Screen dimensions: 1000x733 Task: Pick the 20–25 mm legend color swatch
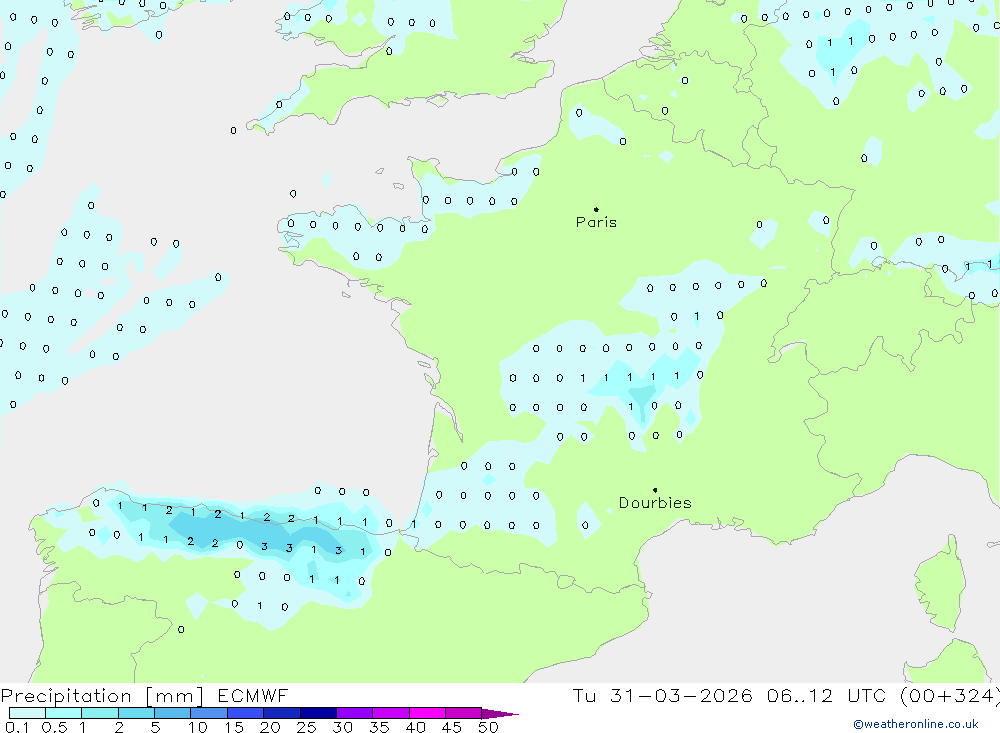coord(282,713)
